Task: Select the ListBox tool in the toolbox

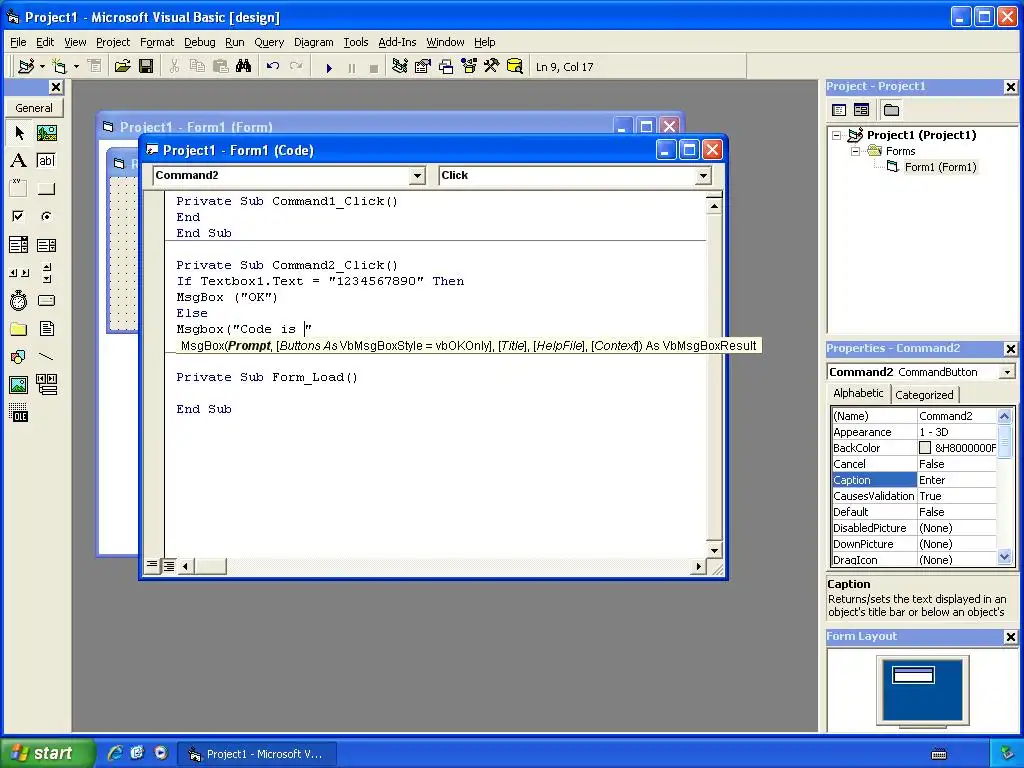Action: [46, 245]
